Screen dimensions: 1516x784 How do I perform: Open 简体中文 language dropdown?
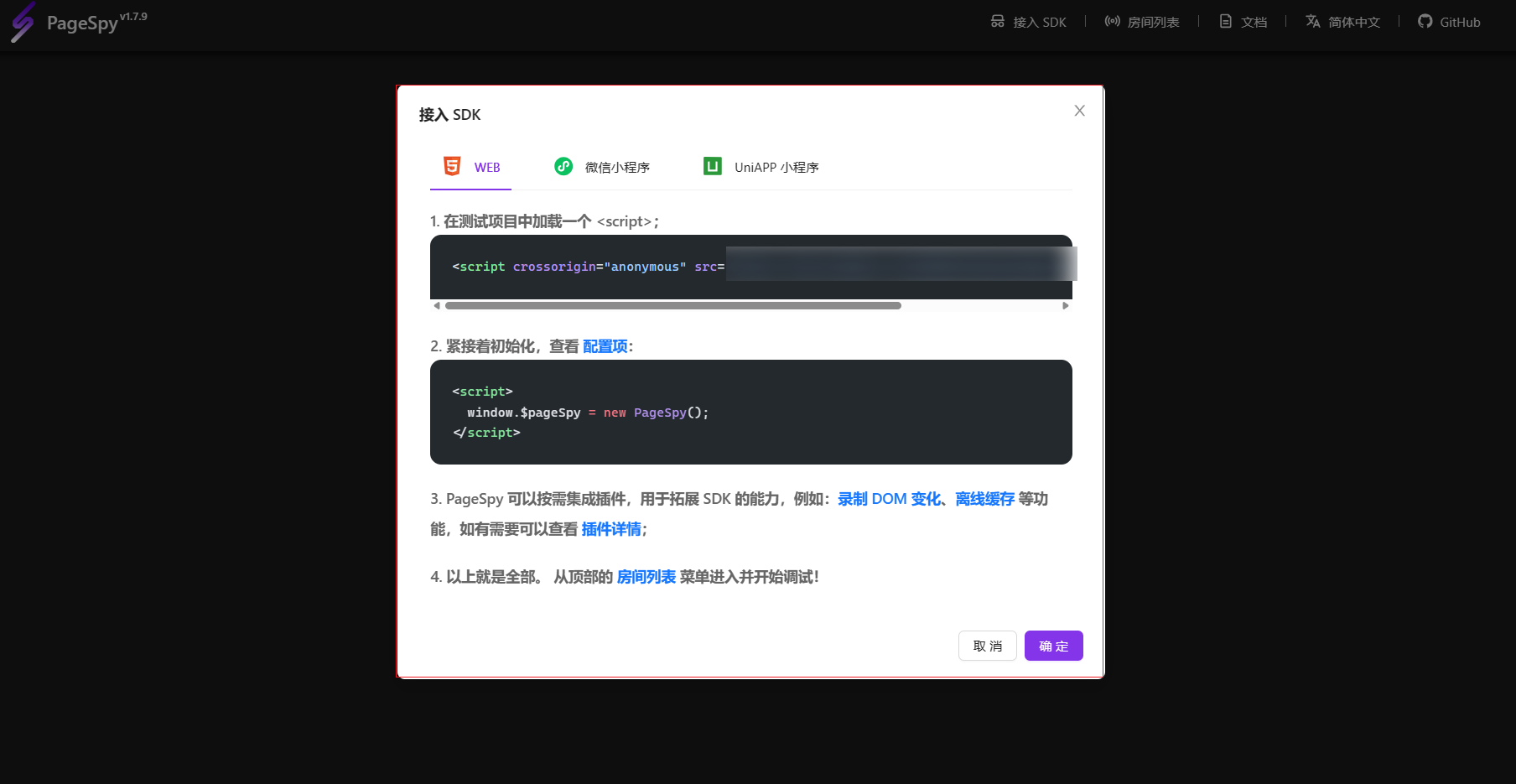(1342, 22)
